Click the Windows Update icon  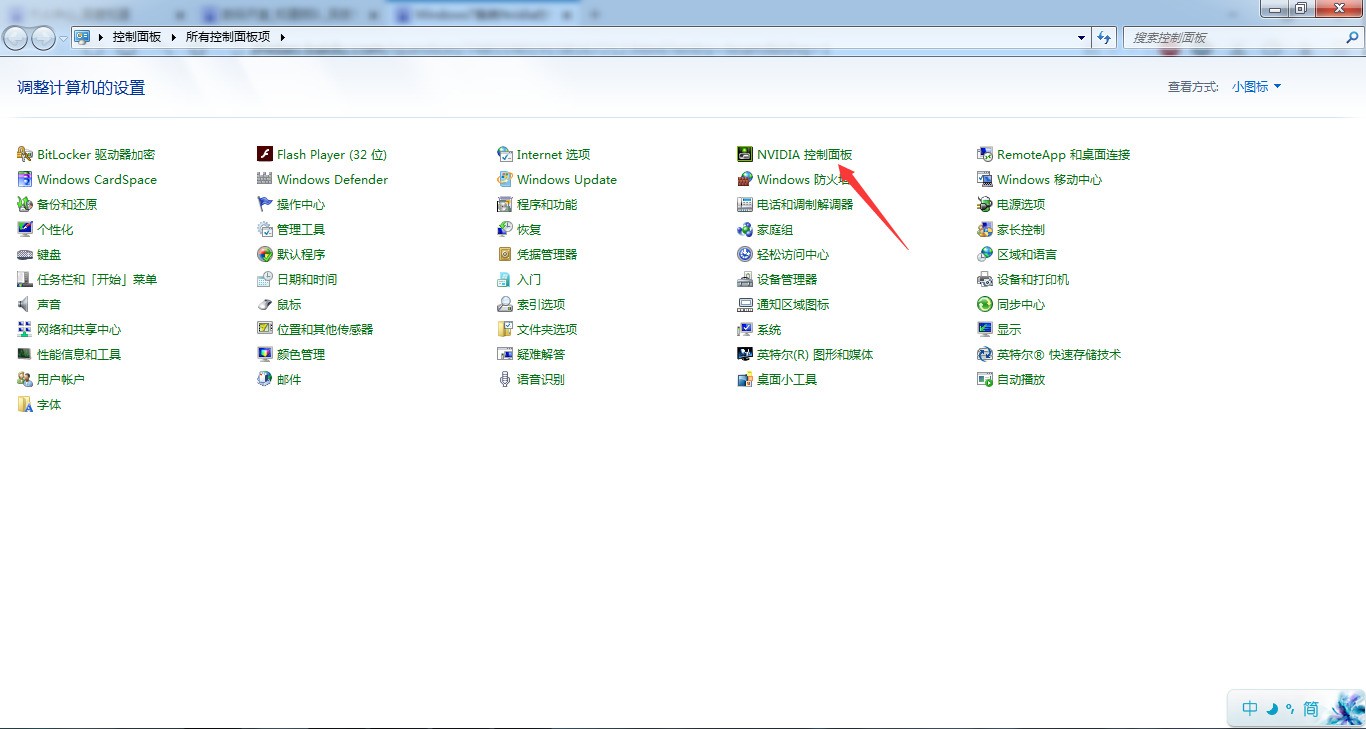[x=505, y=179]
